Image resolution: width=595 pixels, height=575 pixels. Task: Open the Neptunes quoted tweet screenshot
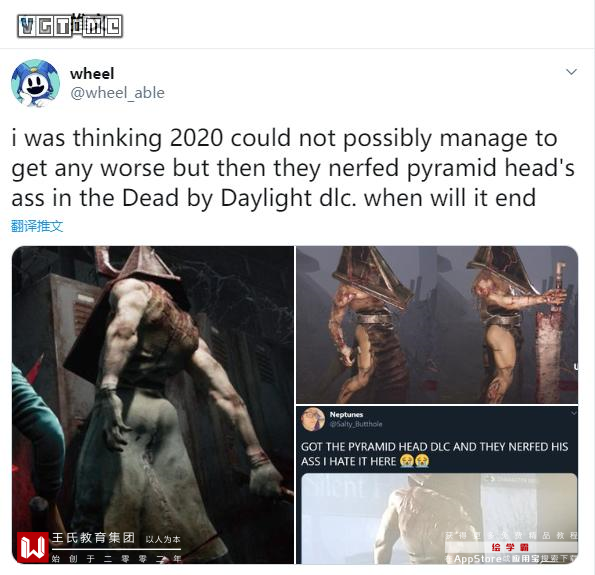pos(437,485)
